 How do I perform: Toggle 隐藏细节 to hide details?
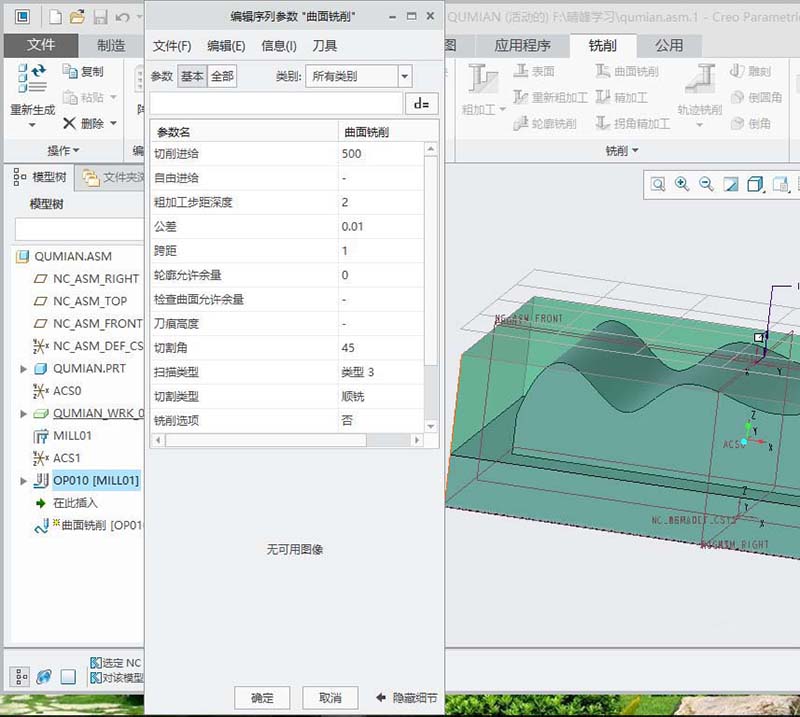tap(407, 698)
